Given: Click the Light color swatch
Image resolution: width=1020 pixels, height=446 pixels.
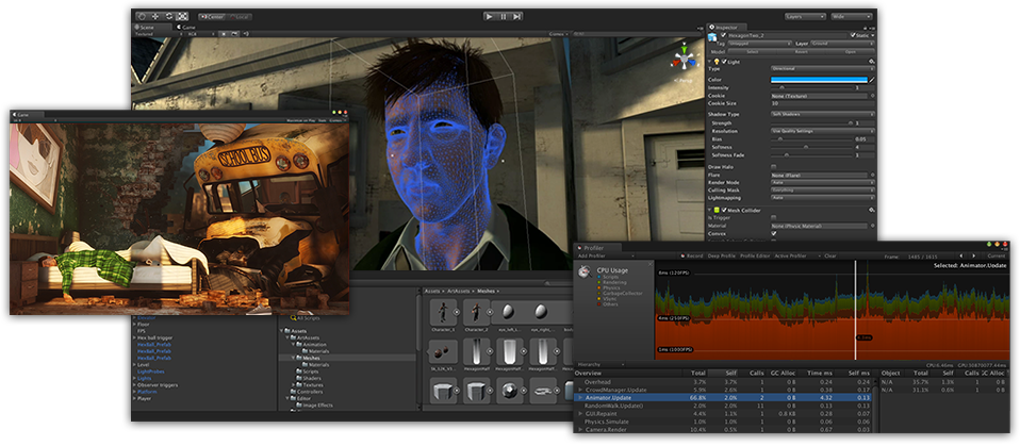Looking at the screenshot, I should (817, 79).
